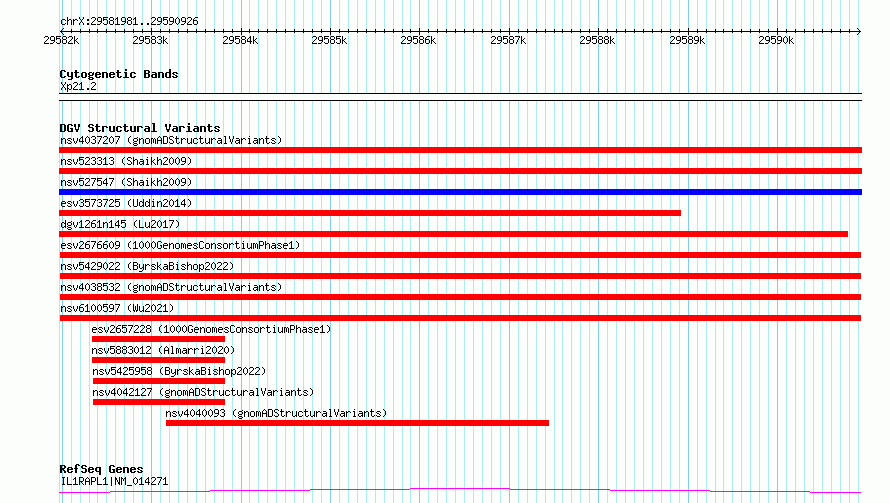The image size is (890, 503).
Task: Open the nsv523313 (Shaikh2009) label
Action: (126, 161)
